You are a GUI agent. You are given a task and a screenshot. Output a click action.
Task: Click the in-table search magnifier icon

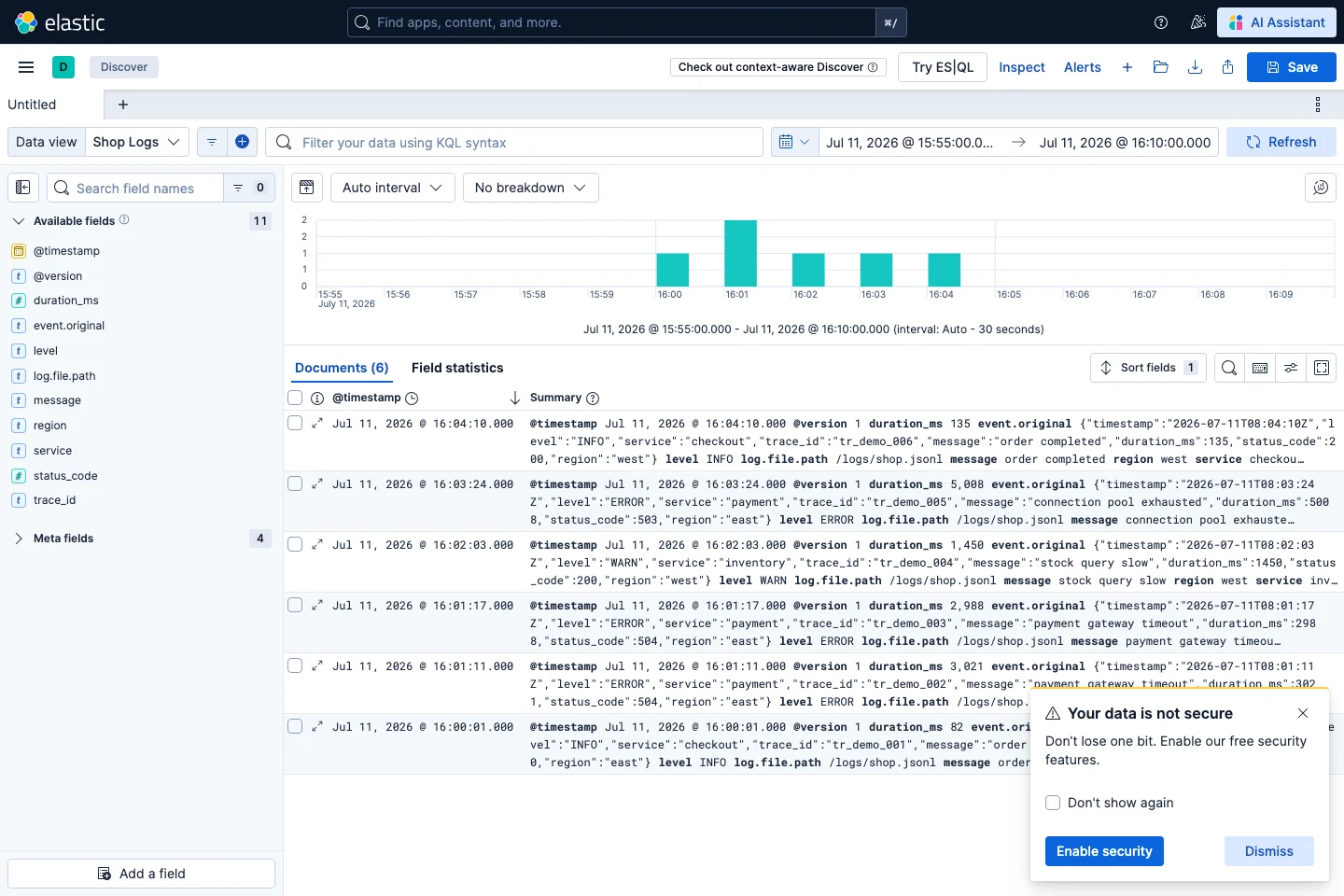tap(1229, 368)
